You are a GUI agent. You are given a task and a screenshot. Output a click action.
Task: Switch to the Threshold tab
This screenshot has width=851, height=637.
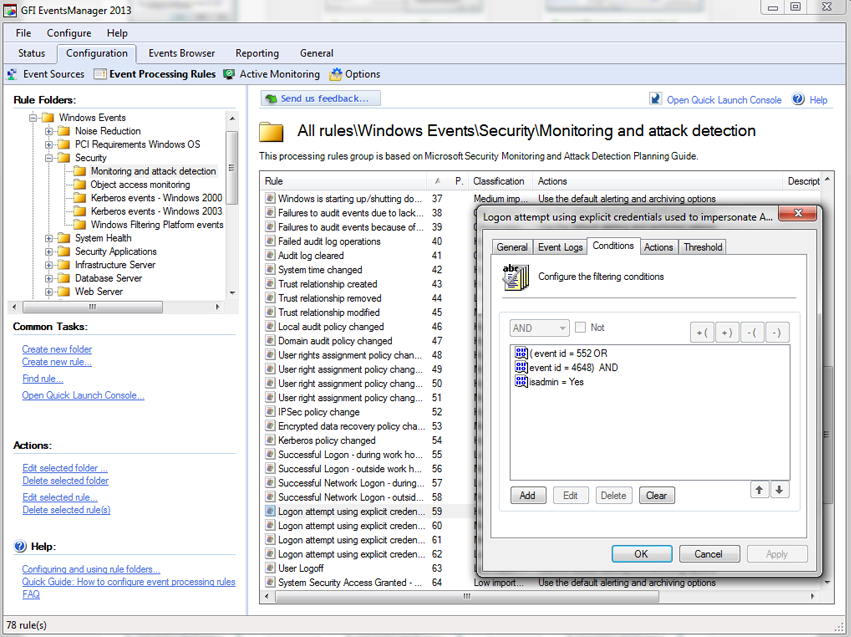pyautogui.click(x=702, y=247)
